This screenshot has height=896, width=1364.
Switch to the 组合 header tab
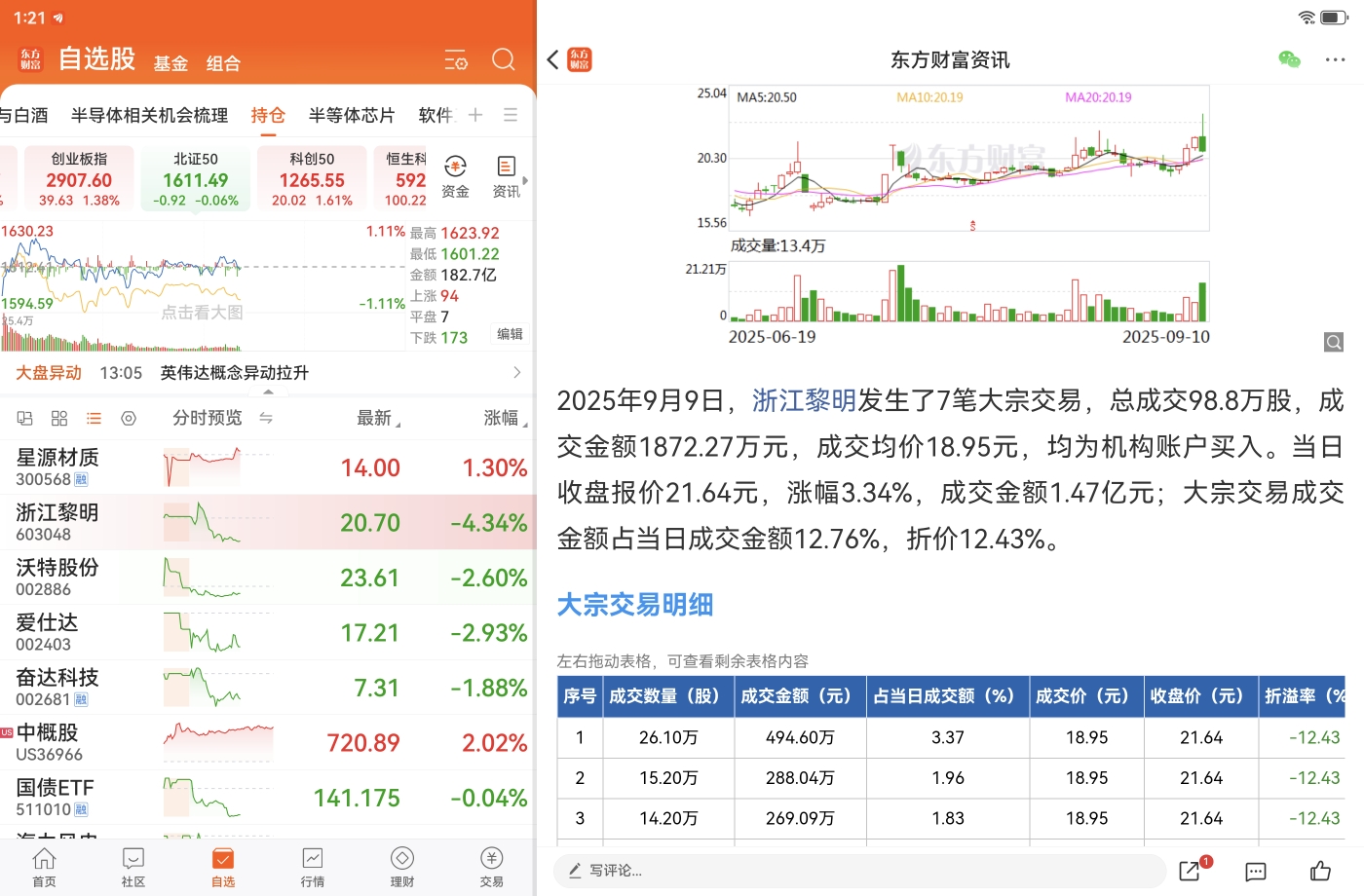(x=223, y=63)
